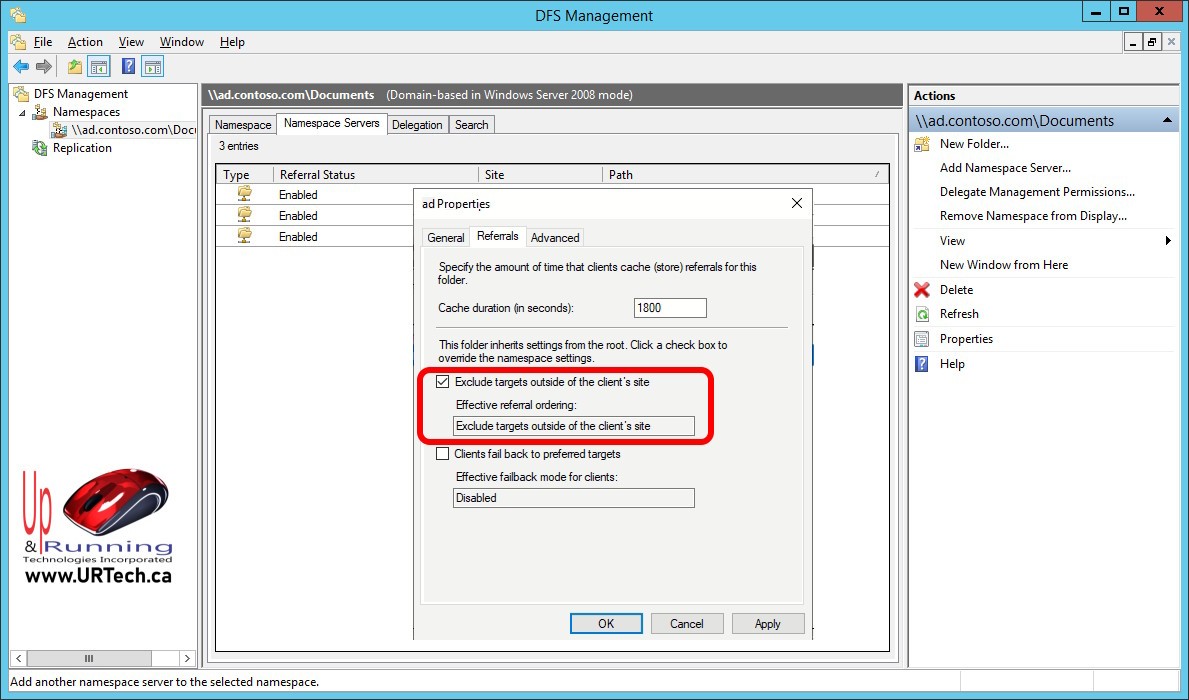Collapse the Documents section in Actions pane

tap(1168, 121)
